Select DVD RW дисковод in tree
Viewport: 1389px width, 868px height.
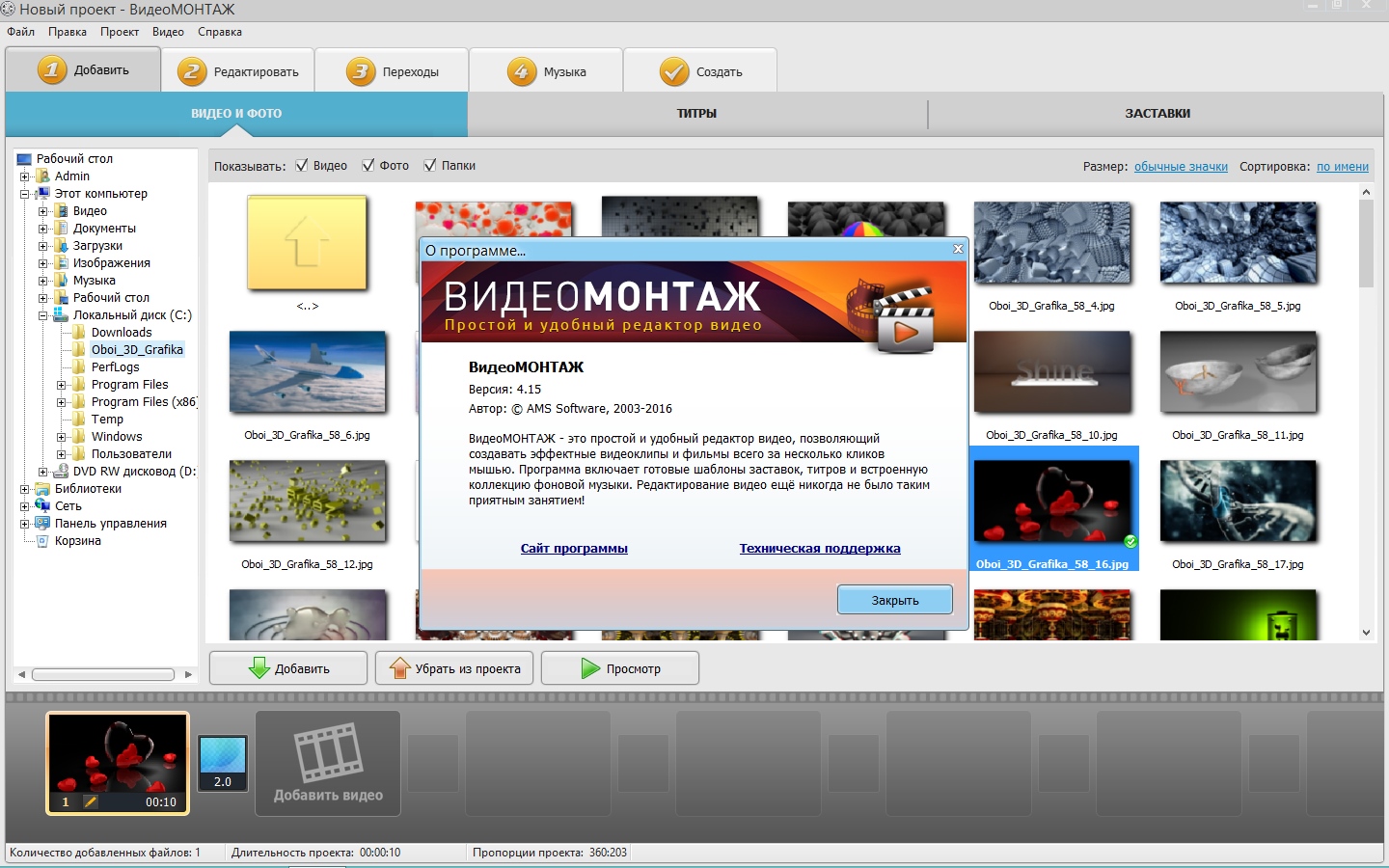134,472
